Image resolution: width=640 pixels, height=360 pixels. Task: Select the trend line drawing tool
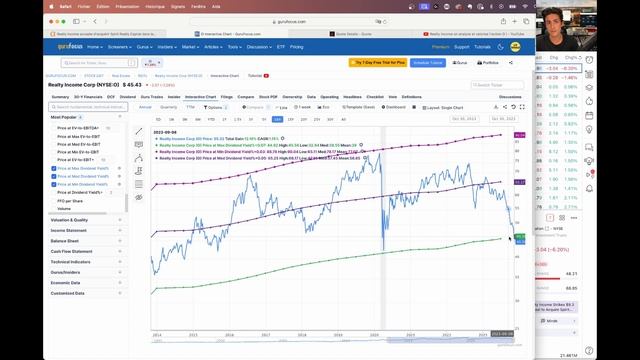[139, 131]
